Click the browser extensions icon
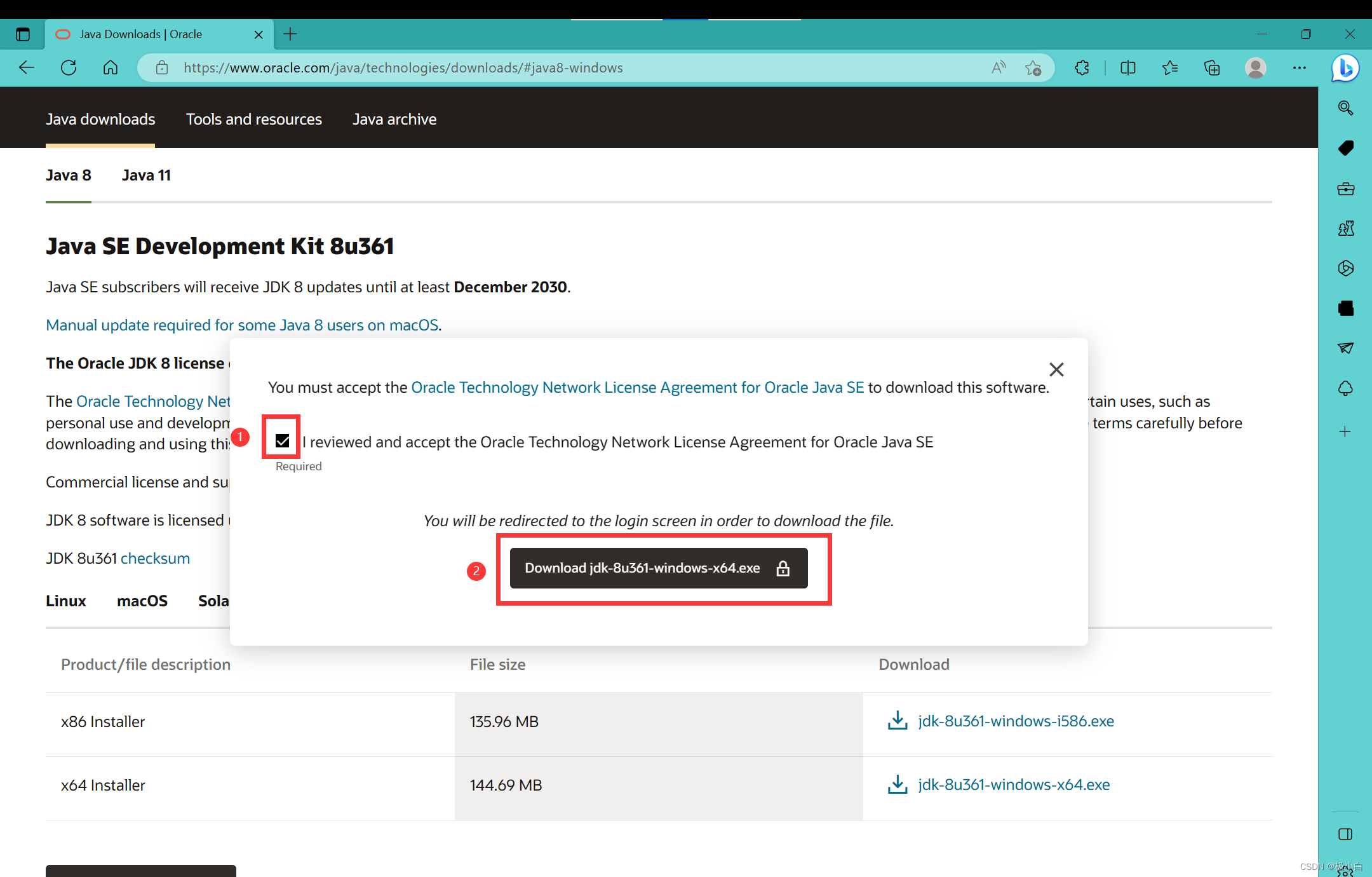Viewport: 1372px width, 877px height. tap(1080, 67)
